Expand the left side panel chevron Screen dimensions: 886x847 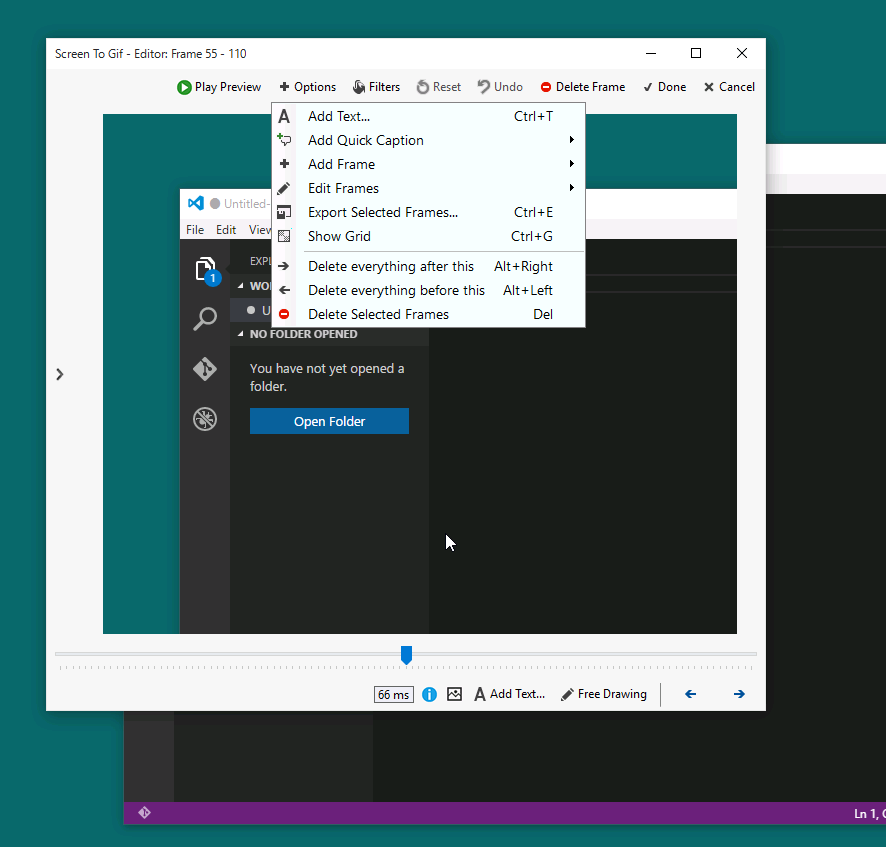(x=60, y=374)
